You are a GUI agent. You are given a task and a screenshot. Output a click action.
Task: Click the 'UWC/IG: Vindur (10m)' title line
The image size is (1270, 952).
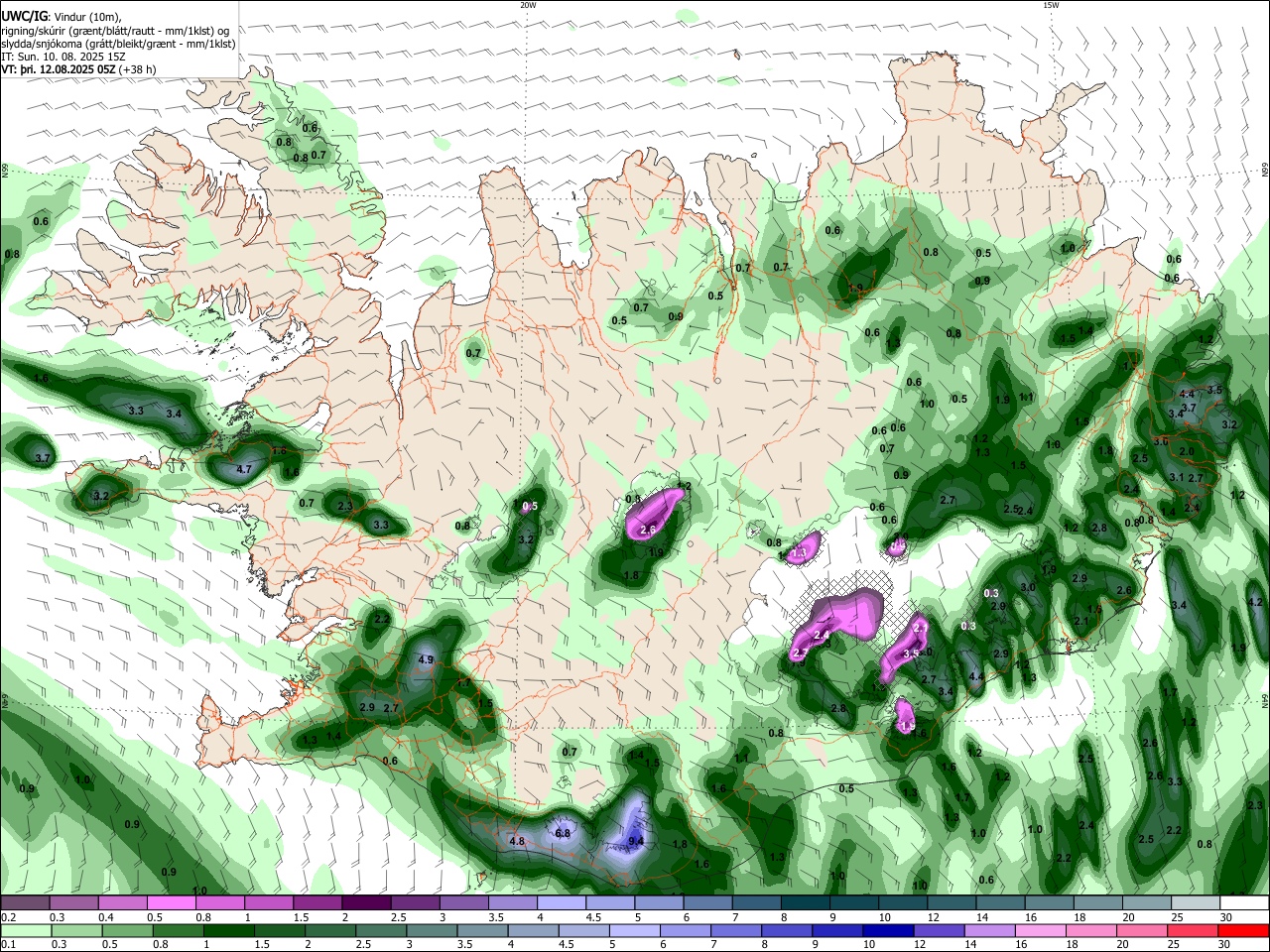(62, 18)
